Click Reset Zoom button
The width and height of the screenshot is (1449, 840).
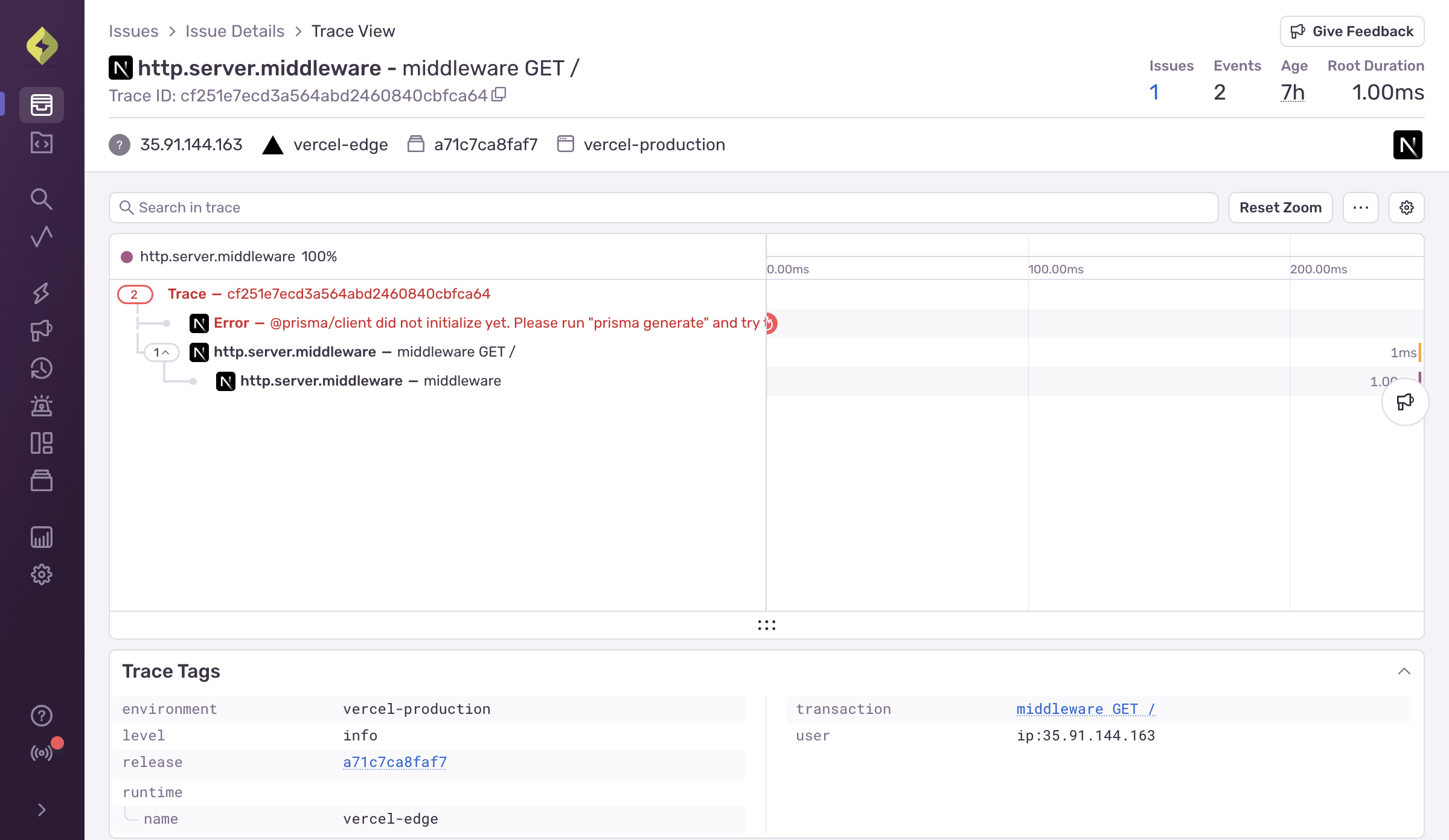click(x=1280, y=208)
